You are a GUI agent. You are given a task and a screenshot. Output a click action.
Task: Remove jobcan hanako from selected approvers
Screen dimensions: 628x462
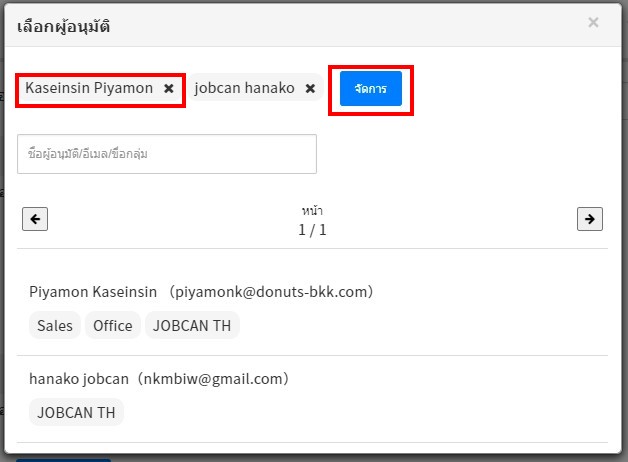click(x=310, y=88)
